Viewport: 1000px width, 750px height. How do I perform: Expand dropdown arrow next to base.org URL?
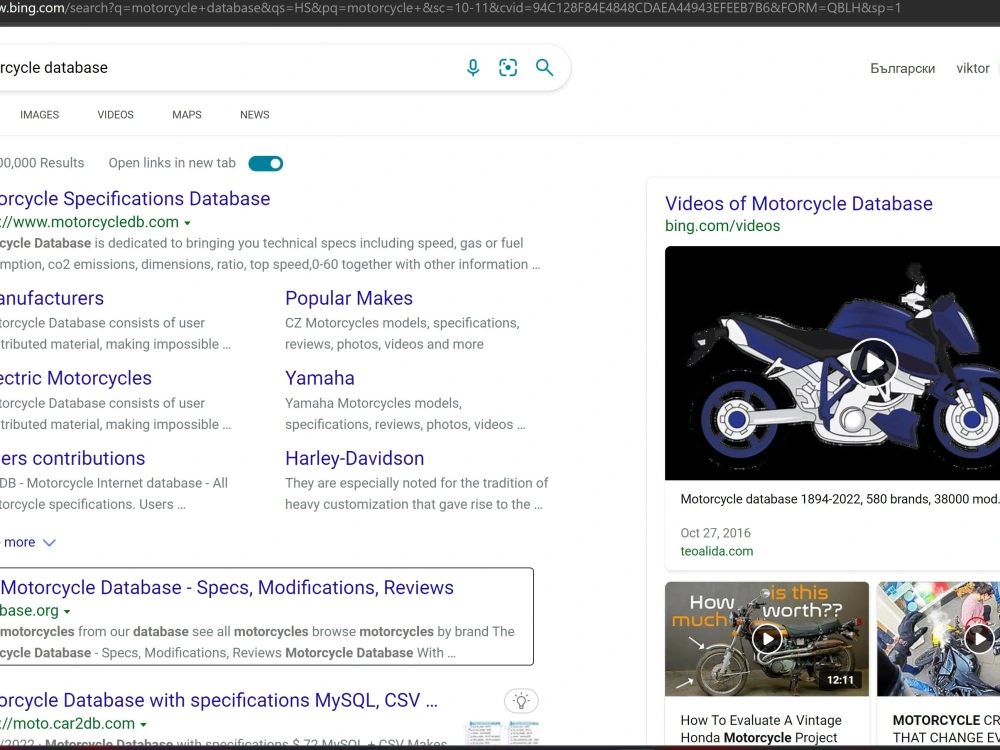click(x=67, y=612)
